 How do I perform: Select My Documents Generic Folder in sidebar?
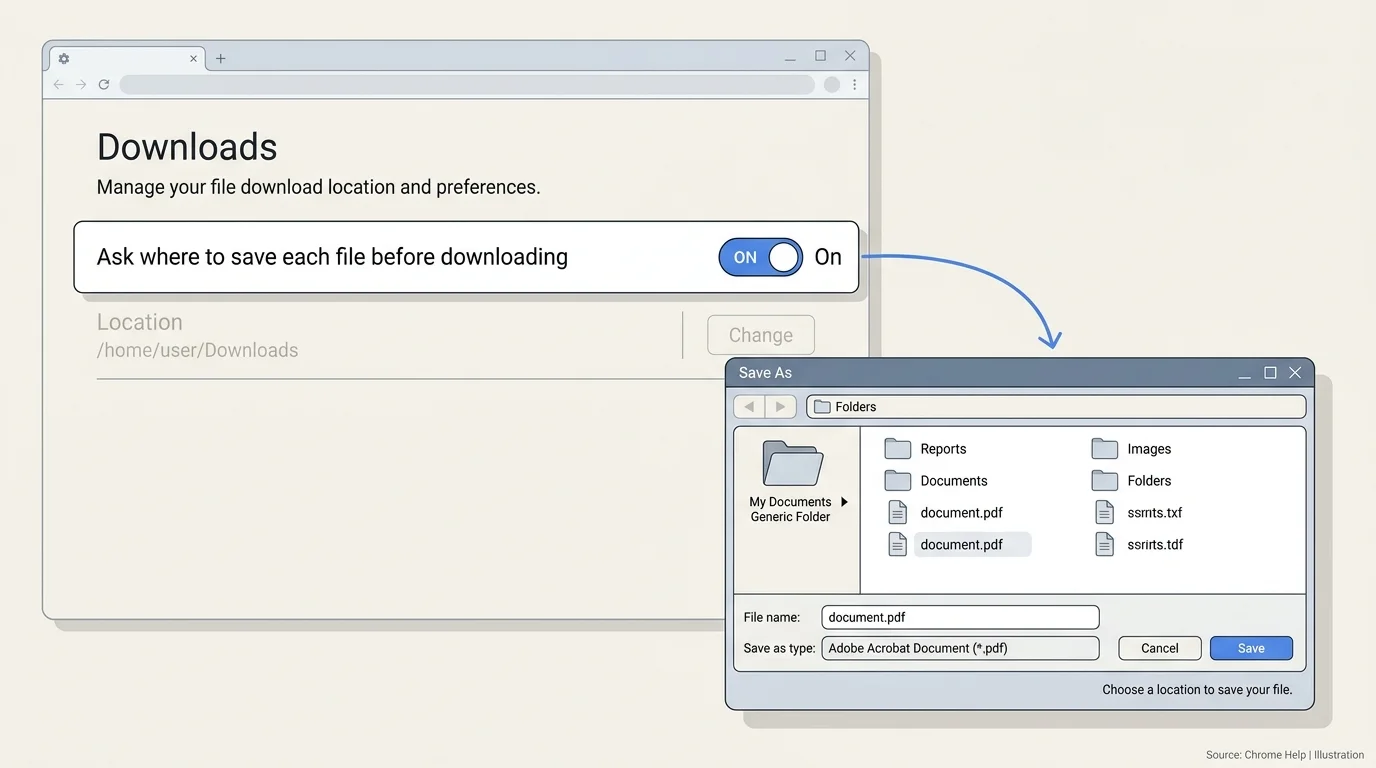click(792, 482)
